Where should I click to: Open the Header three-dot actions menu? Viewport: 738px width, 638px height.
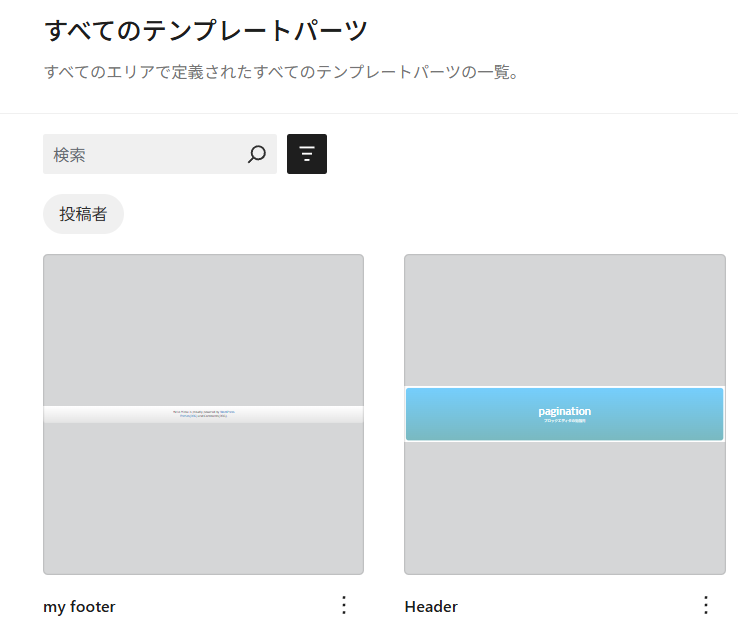click(x=705, y=605)
